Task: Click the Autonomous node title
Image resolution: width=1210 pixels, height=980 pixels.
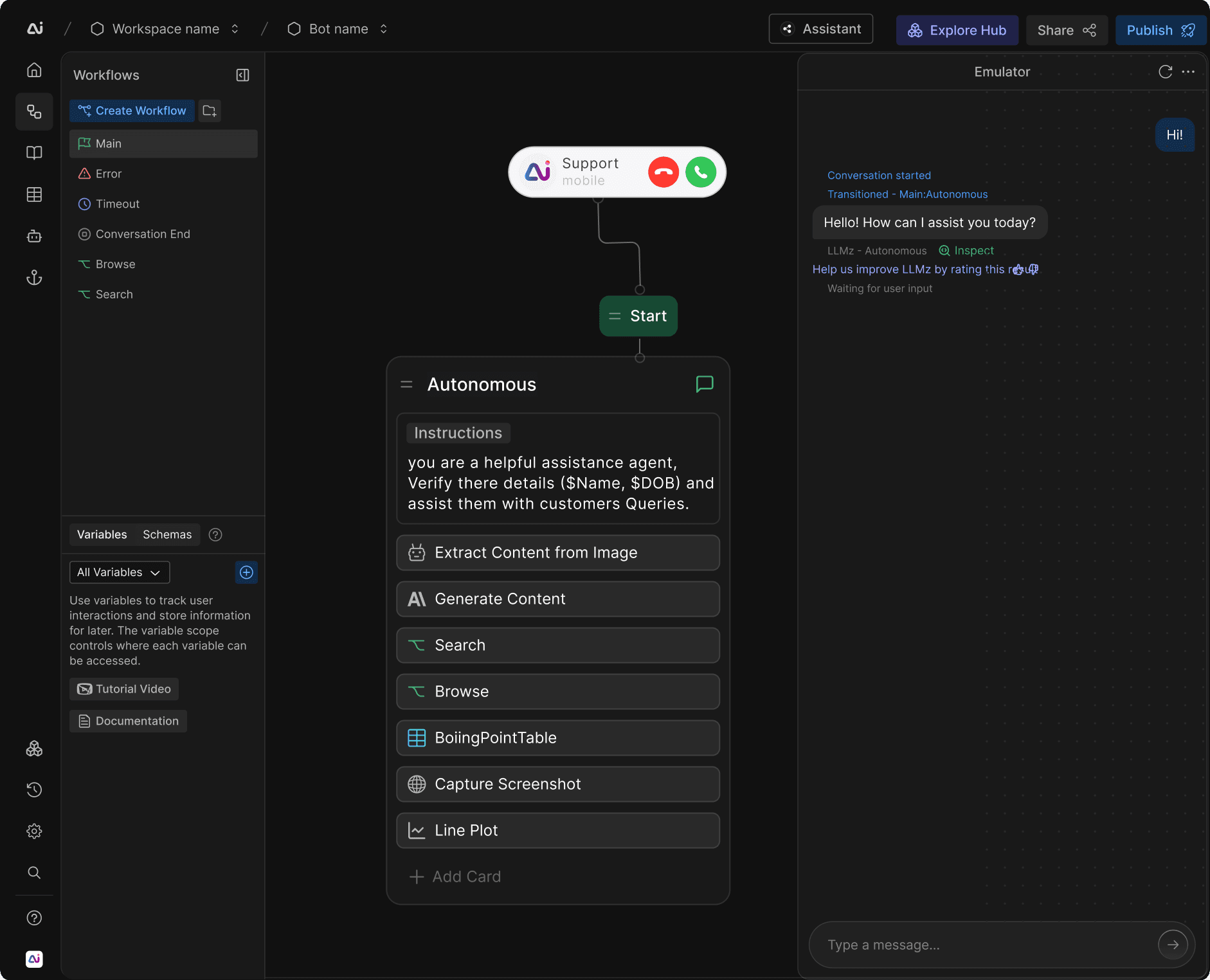Action: (x=482, y=384)
